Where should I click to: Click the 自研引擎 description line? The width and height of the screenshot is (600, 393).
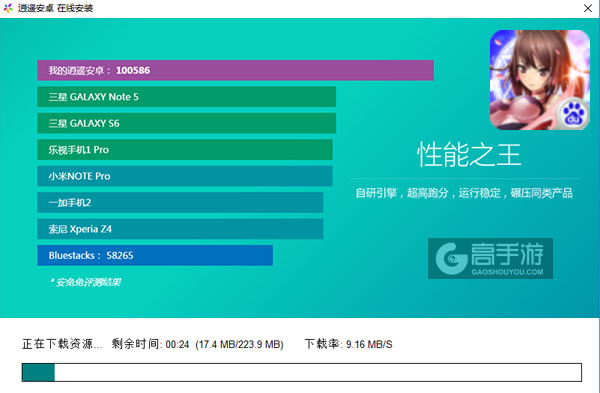click(x=464, y=193)
